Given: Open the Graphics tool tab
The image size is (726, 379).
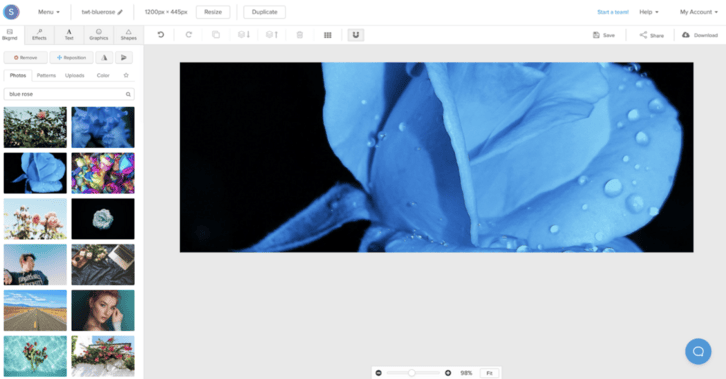Looking at the screenshot, I should pyautogui.click(x=99, y=35).
